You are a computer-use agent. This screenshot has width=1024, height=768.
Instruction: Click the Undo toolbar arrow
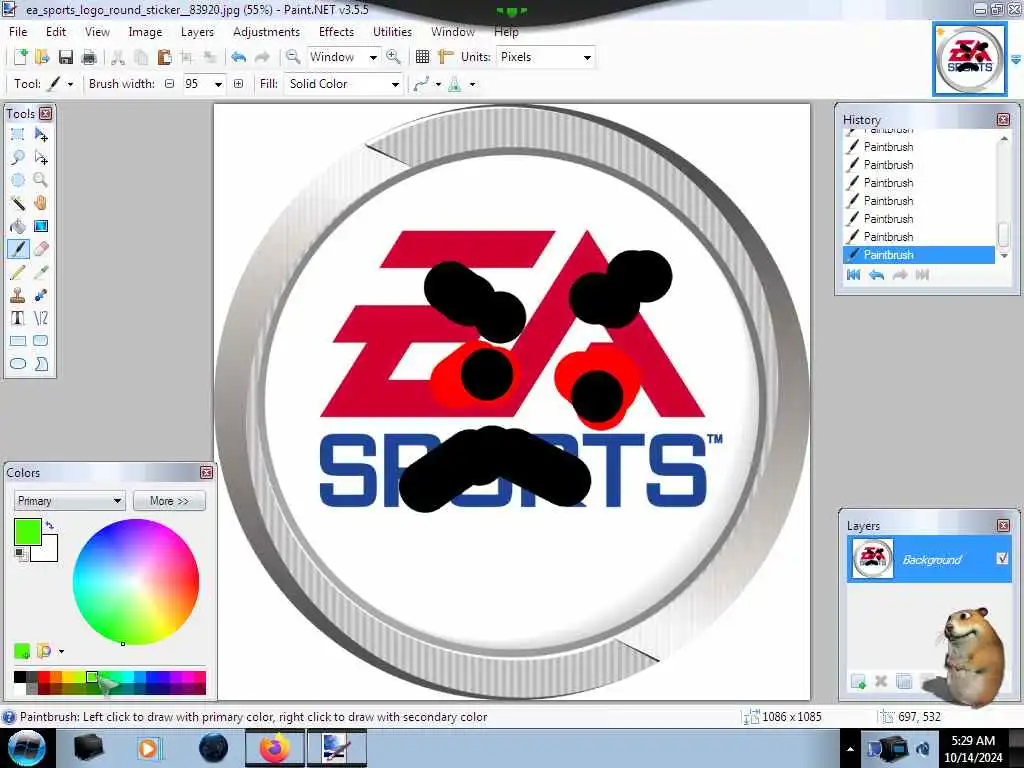[x=238, y=57]
